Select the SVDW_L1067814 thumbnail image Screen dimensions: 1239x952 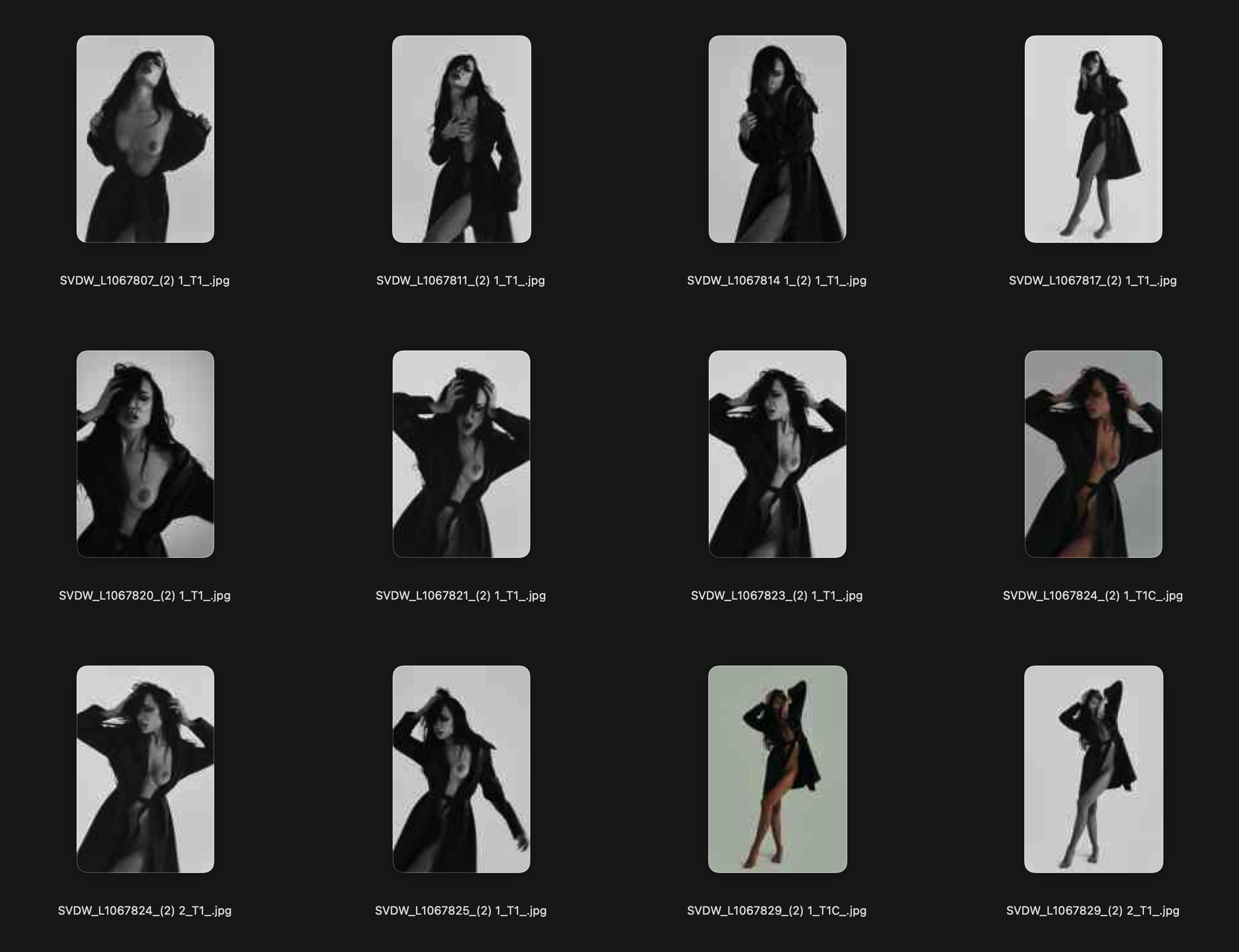(777, 139)
